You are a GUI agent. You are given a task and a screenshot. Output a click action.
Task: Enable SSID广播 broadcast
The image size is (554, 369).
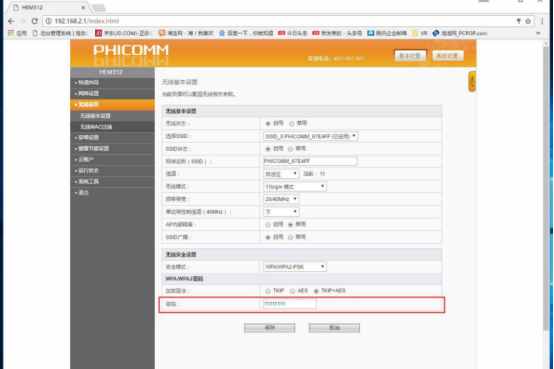coord(268,237)
